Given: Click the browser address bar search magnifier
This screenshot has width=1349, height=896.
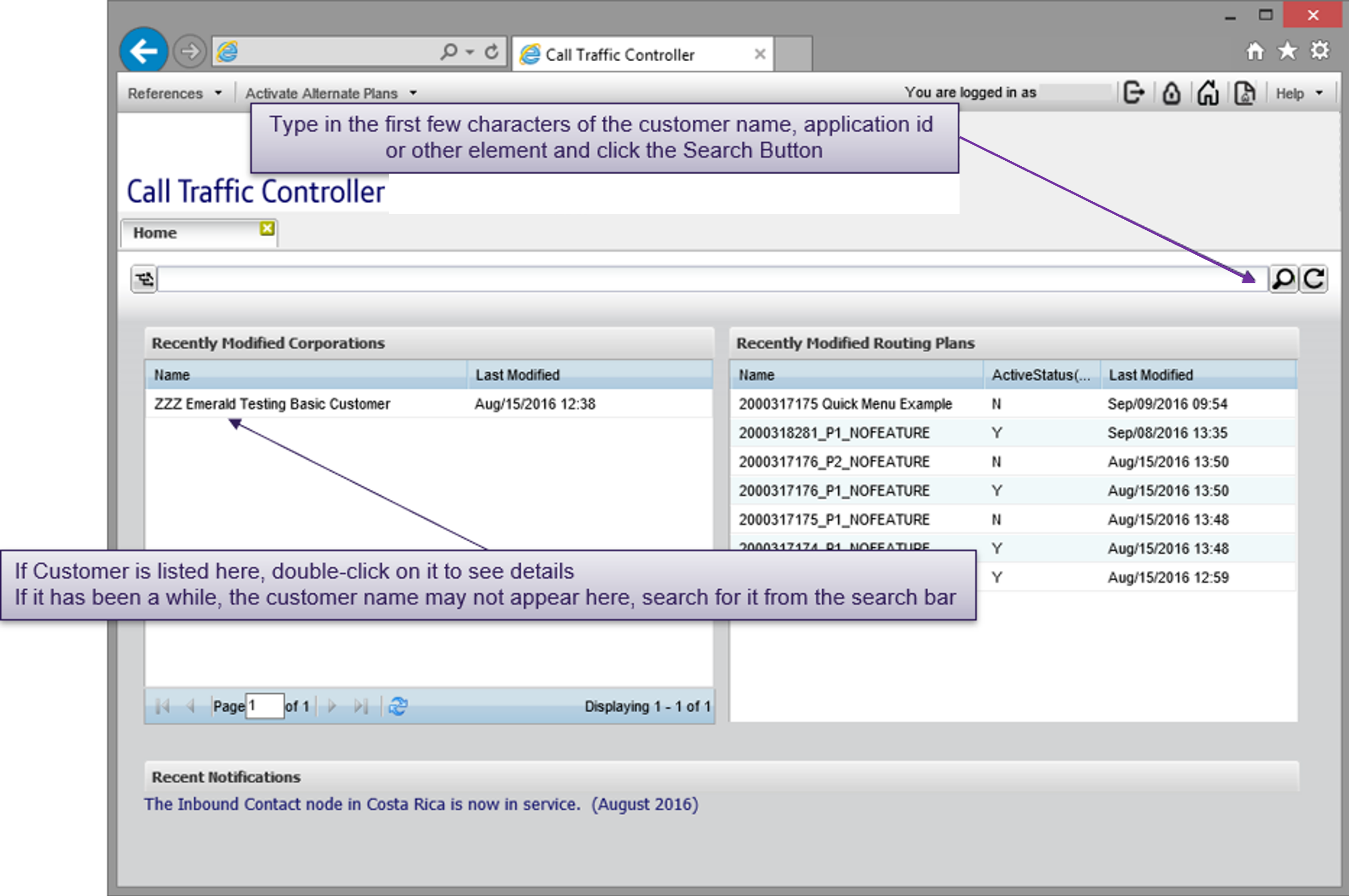Looking at the screenshot, I should [449, 52].
